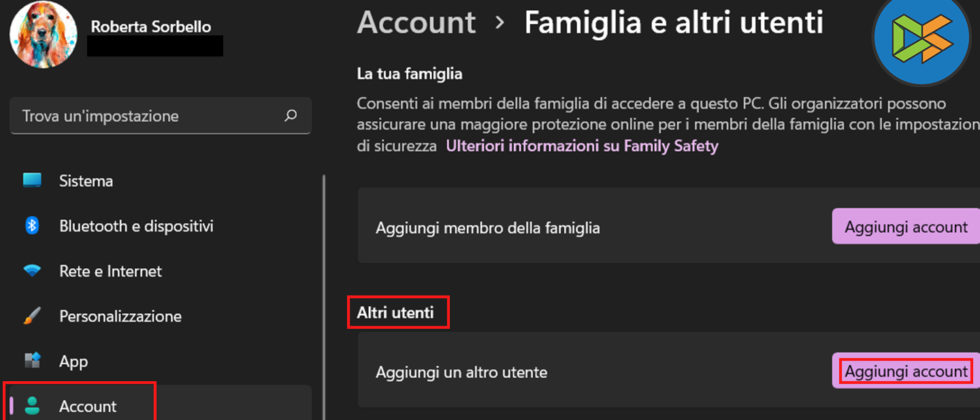Click the Rete e Internet Wi-Fi icon
Screen dimensions: 980x420
coord(32,271)
